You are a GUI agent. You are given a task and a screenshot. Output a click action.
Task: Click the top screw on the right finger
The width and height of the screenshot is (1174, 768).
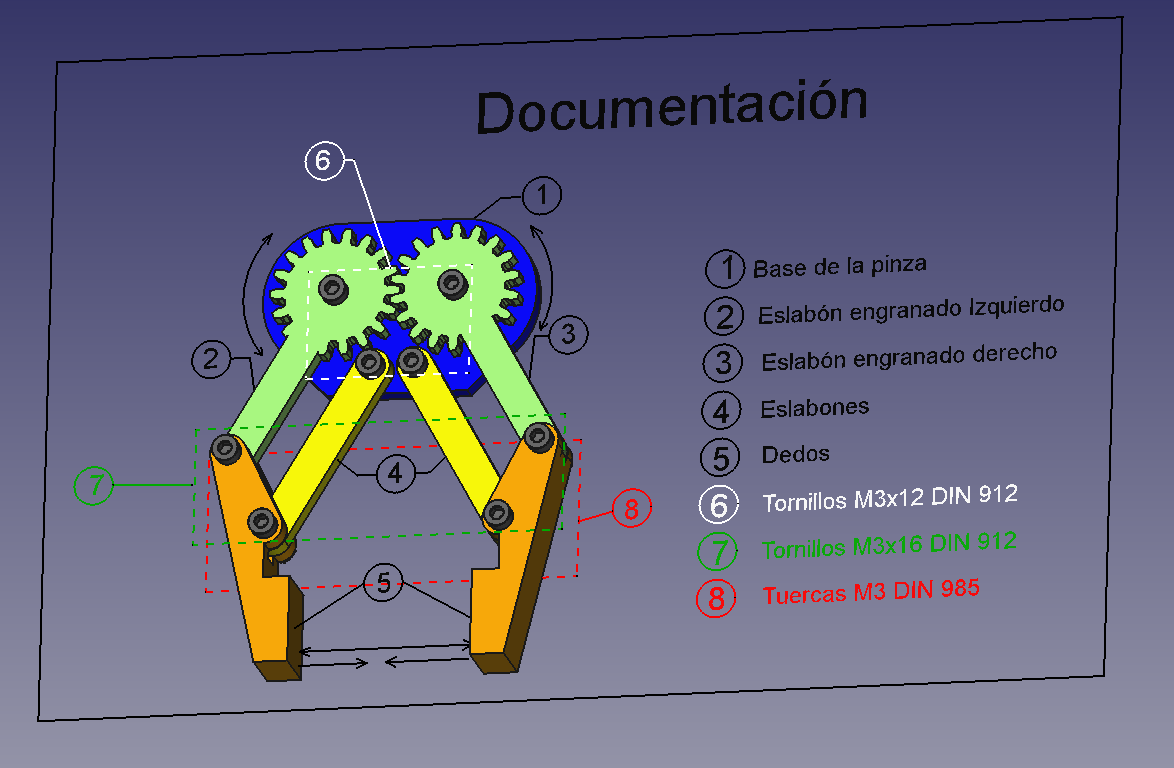point(538,437)
